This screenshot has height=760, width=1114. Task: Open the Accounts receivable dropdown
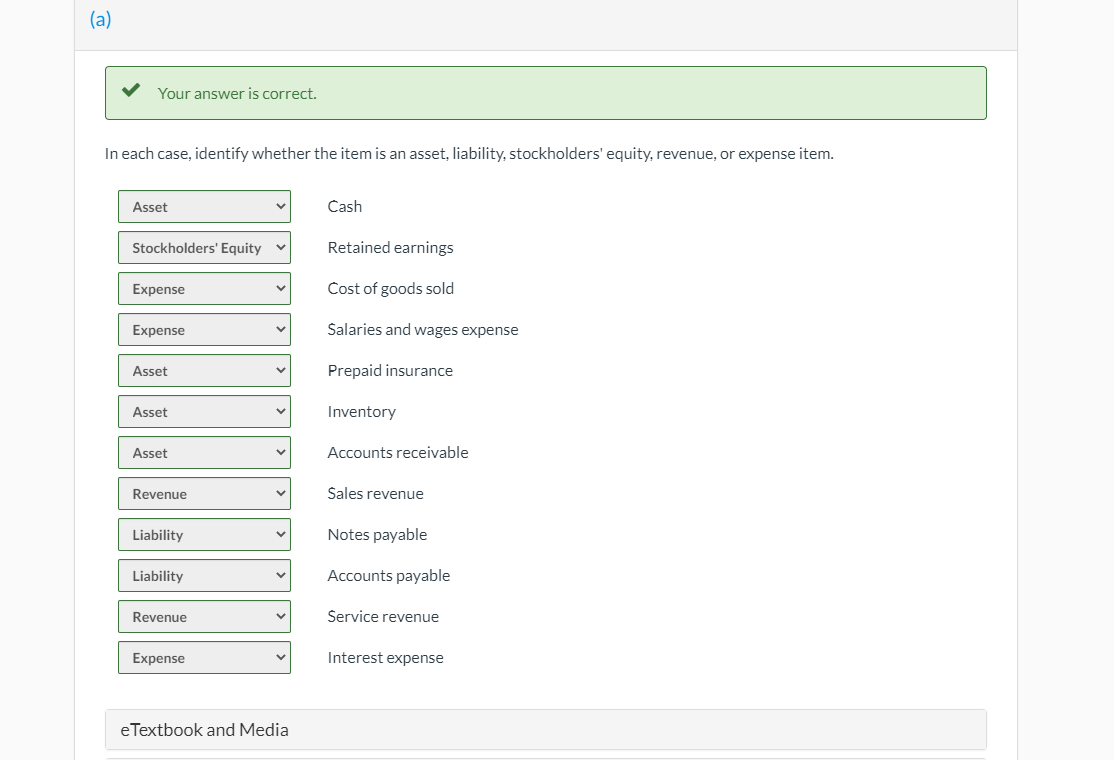pyautogui.click(x=204, y=453)
